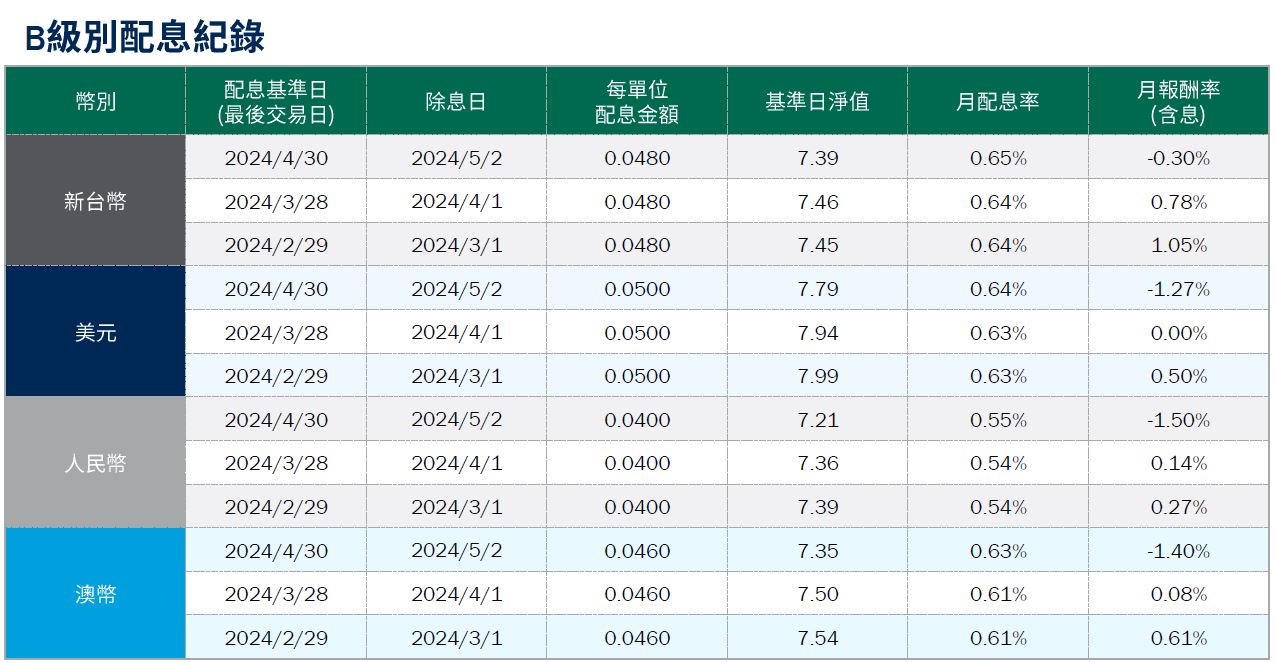The width and height of the screenshot is (1276, 663).
Task: Select the 人民幣 currency row label
Action: pos(96,463)
